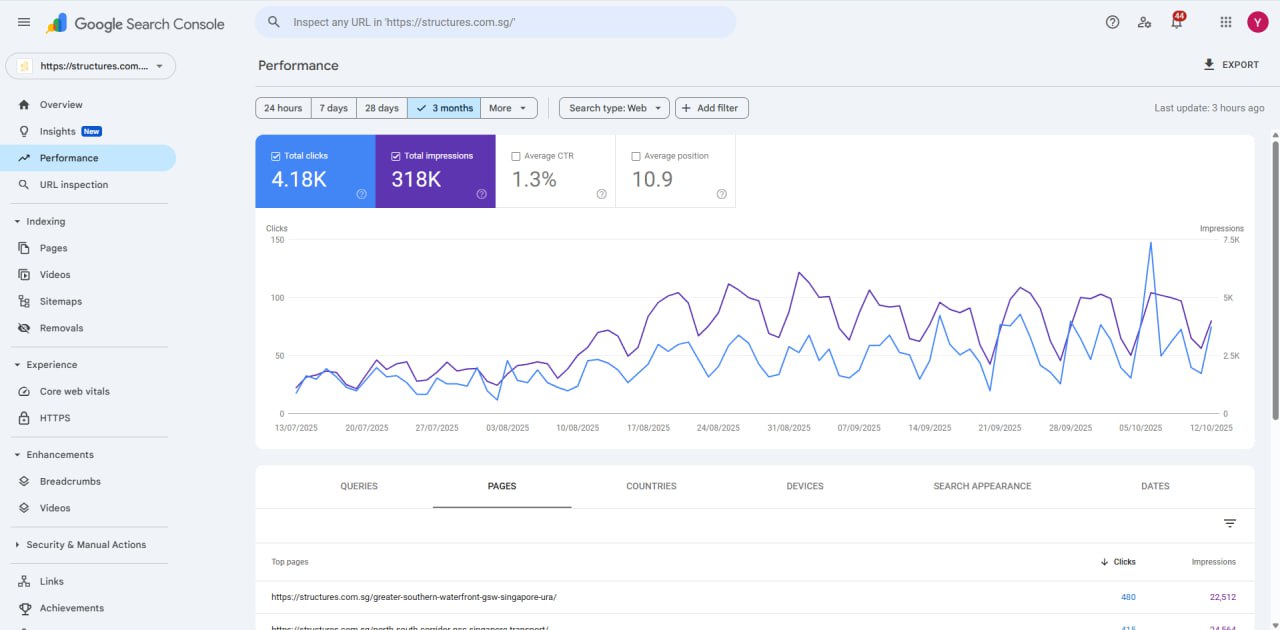This screenshot has height=630, width=1280.
Task: Click the help question mark icon
Action: [x=1112, y=22]
